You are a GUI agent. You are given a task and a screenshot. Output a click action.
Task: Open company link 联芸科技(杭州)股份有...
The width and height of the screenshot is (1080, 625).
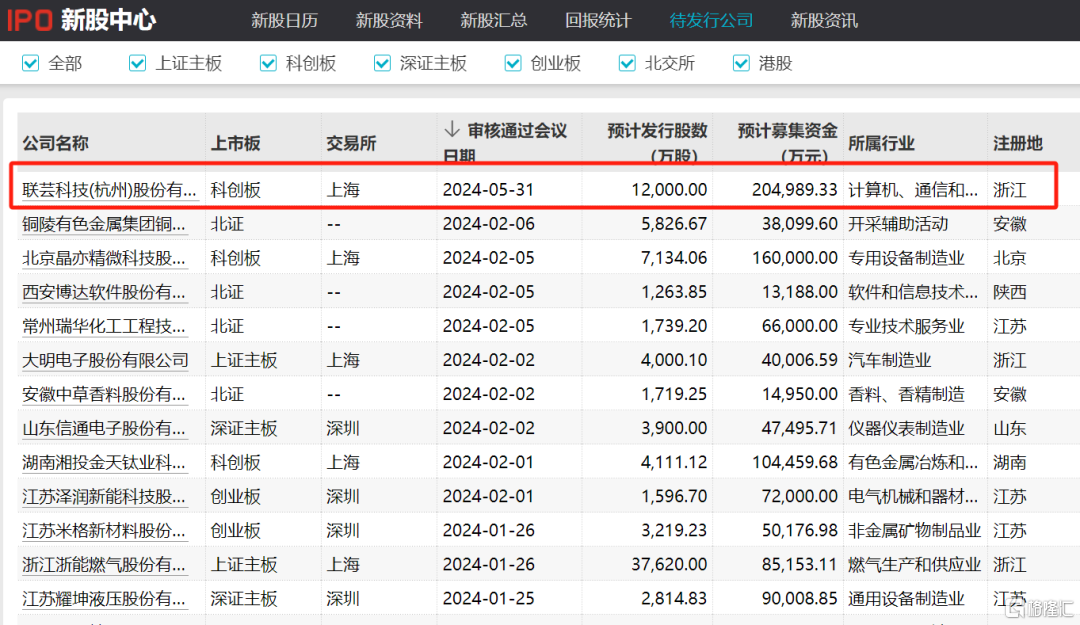110,189
